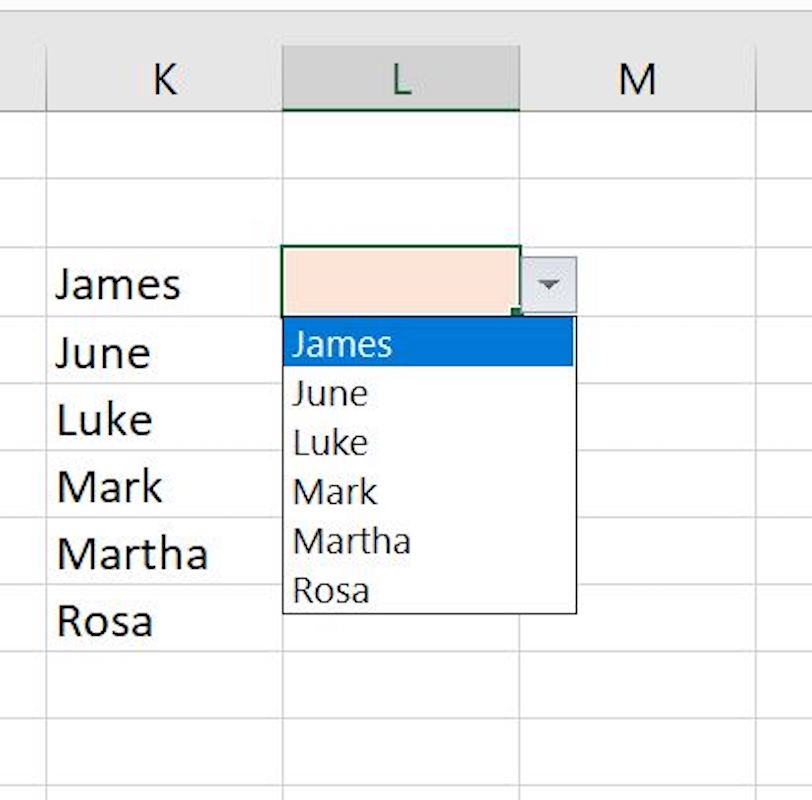This screenshot has width=812, height=800.
Task: Select the empty cell below Rosa in column K
Action: 164,686
